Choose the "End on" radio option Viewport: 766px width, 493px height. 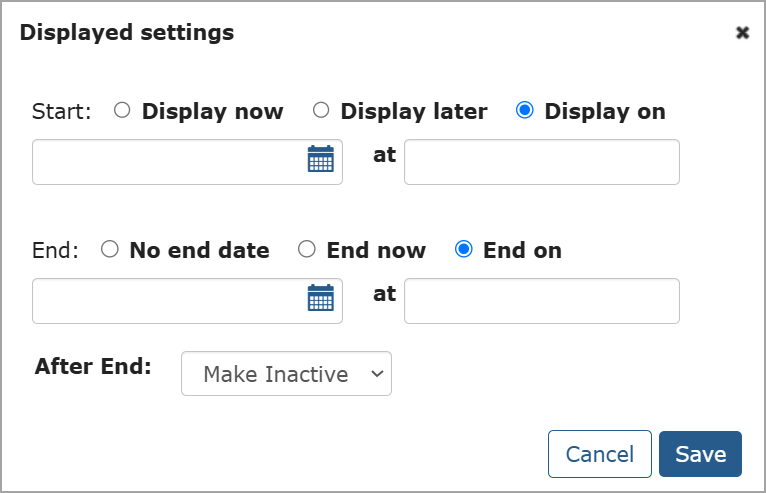click(x=464, y=250)
